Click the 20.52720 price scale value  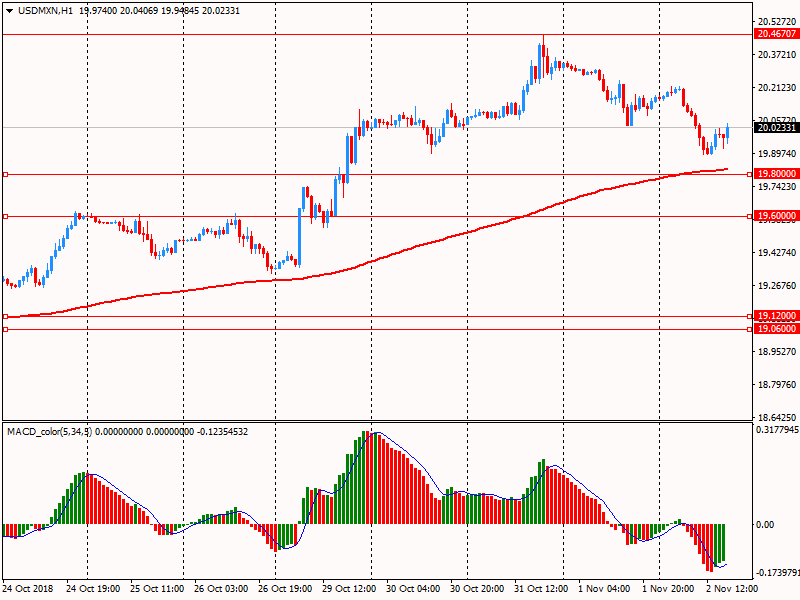point(777,21)
